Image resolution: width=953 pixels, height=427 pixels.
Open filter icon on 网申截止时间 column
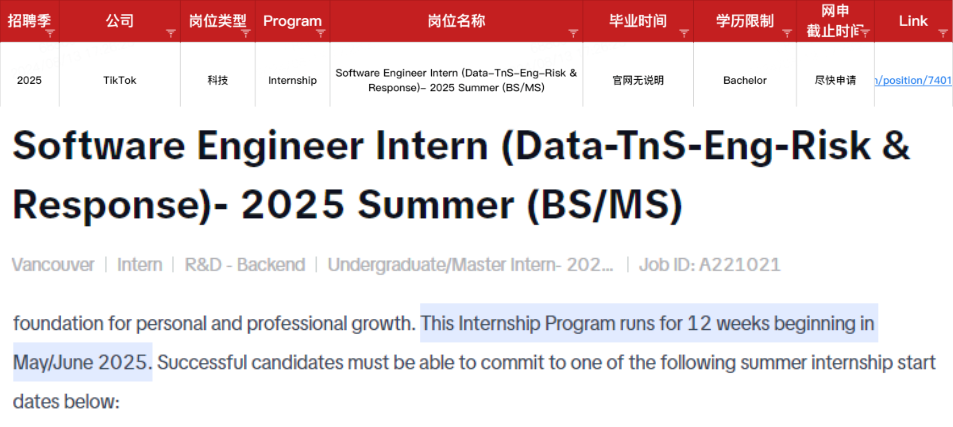click(865, 33)
